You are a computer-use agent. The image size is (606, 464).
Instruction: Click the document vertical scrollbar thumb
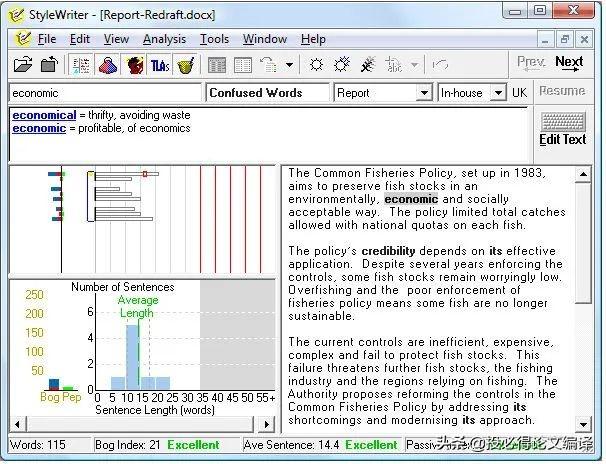583,243
